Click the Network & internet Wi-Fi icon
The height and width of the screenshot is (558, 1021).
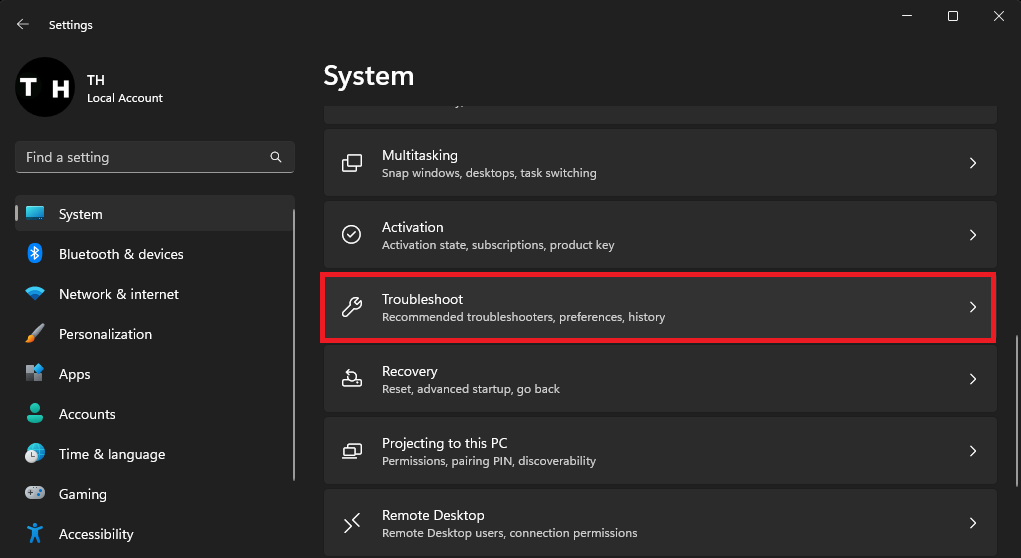(35, 294)
